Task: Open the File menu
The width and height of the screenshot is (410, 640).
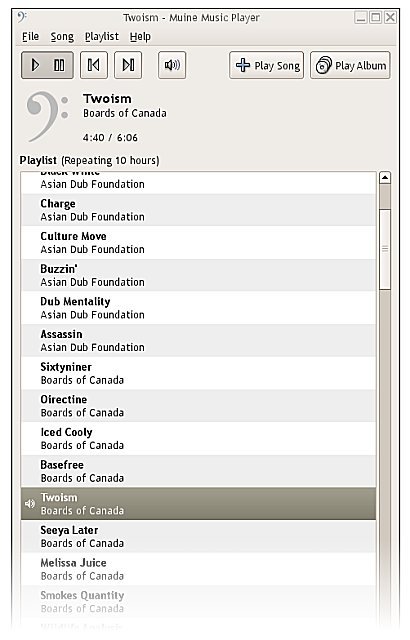Action: pos(31,37)
